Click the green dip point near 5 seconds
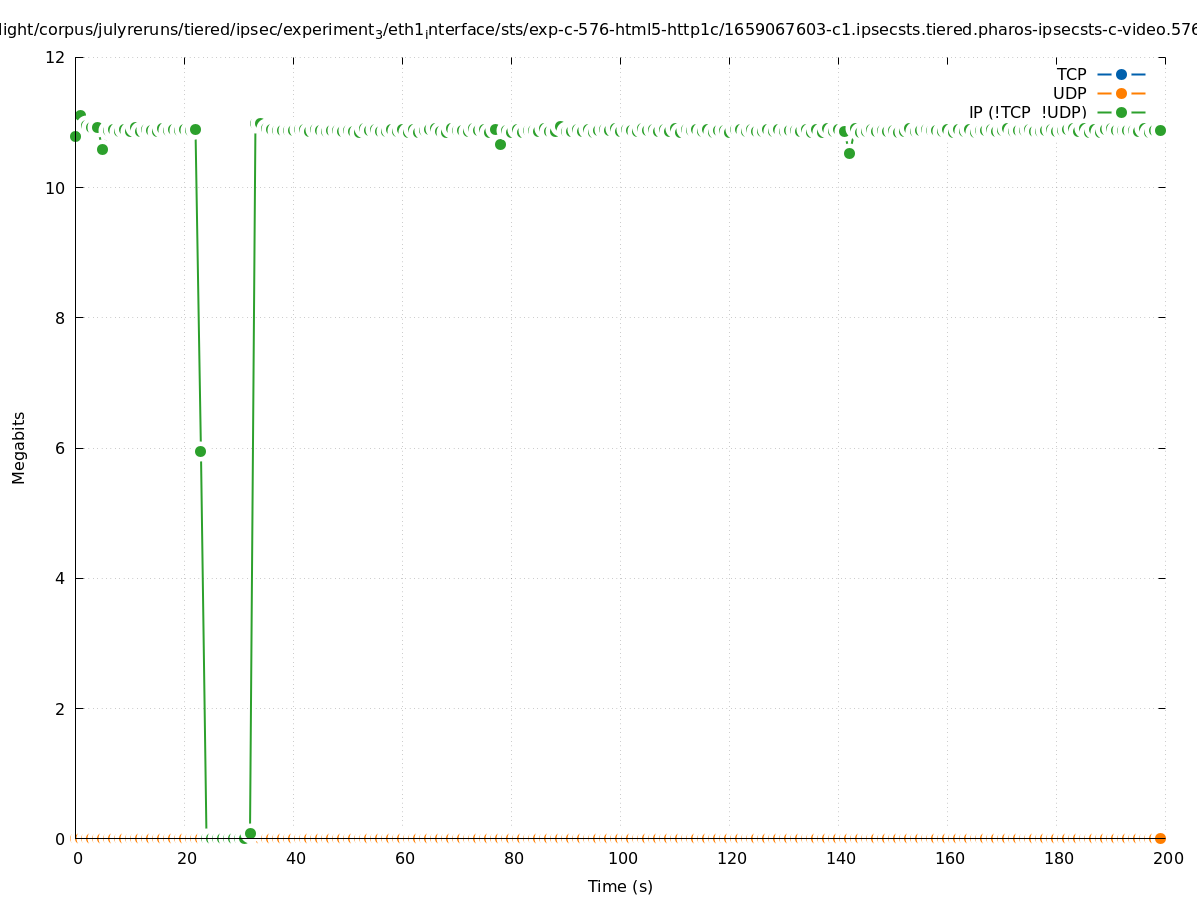The width and height of the screenshot is (1197, 900). coord(102,149)
